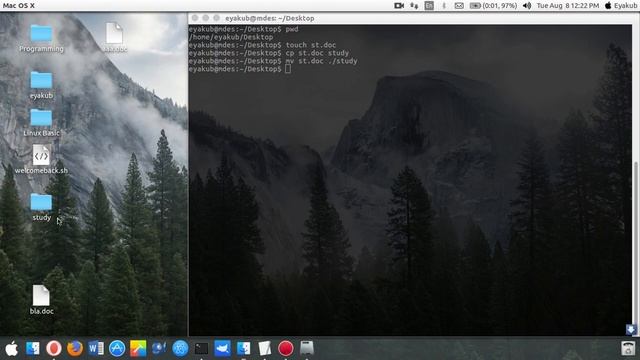Select the study folder on desktop
The image size is (640, 360).
[x=41, y=207]
